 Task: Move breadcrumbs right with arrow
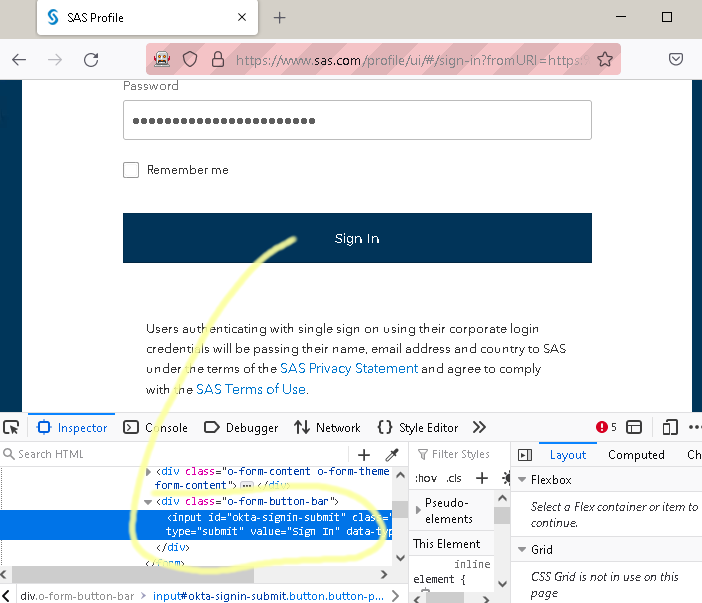pos(395,596)
